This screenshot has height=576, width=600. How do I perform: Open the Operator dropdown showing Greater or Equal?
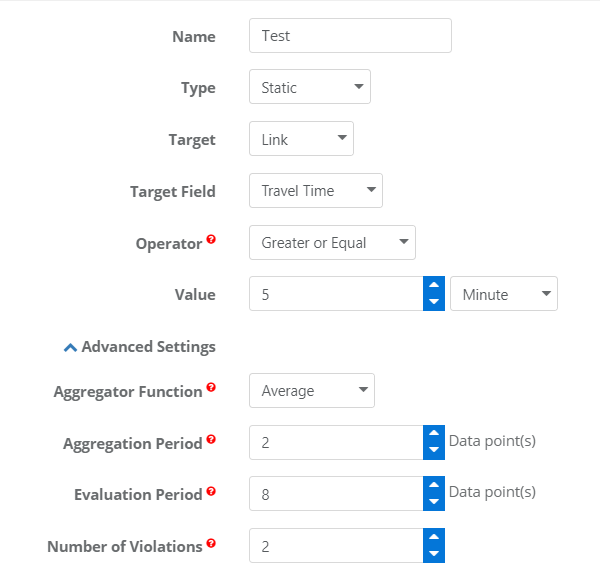tap(332, 243)
